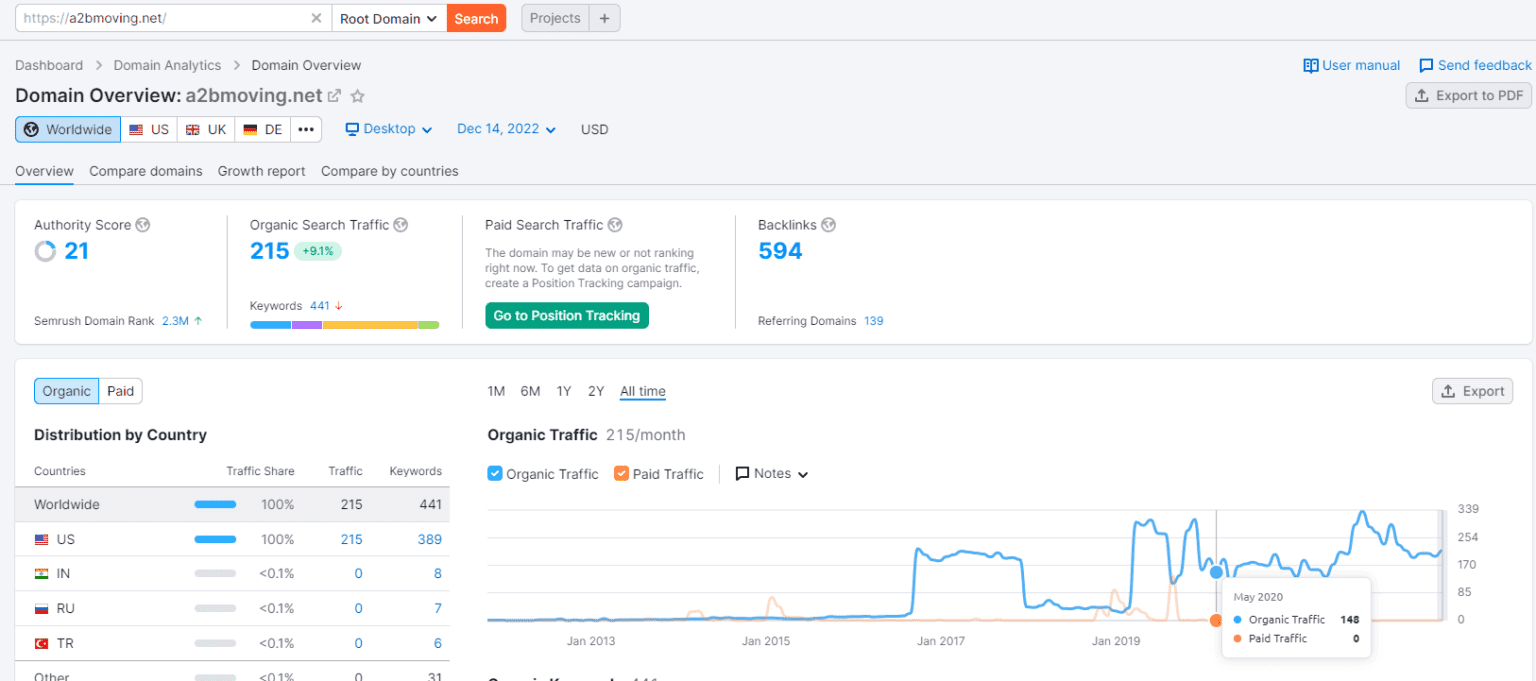Screen dimensions: 1536x681
Task: Uncheck the Paid Traffic checkbox
Action: tap(621, 474)
